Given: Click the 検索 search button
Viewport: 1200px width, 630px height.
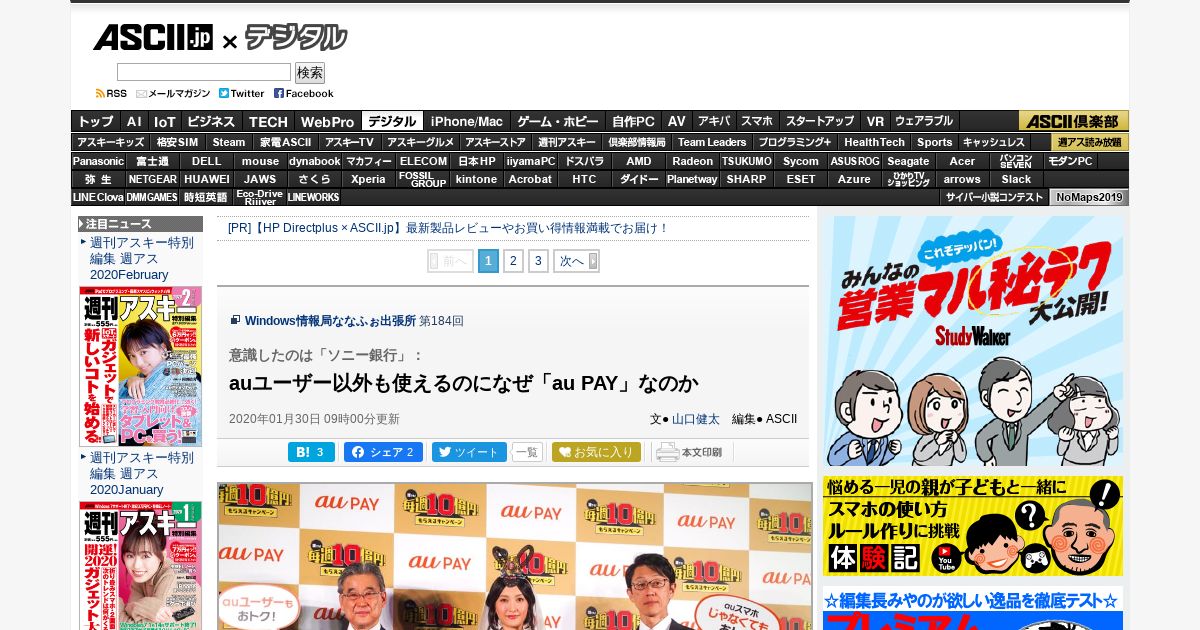Looking at the screenshot, I should 310,73.
